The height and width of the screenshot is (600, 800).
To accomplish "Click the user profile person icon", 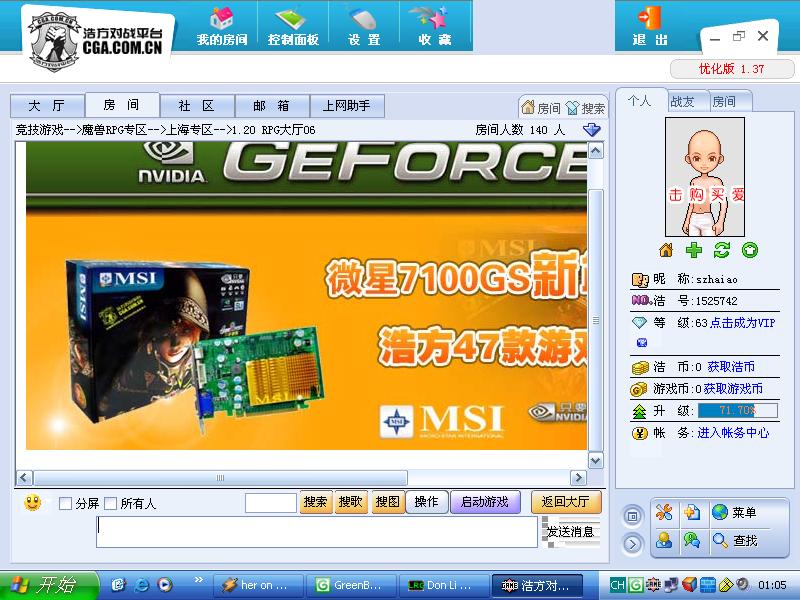I will [x=664, y=540].
